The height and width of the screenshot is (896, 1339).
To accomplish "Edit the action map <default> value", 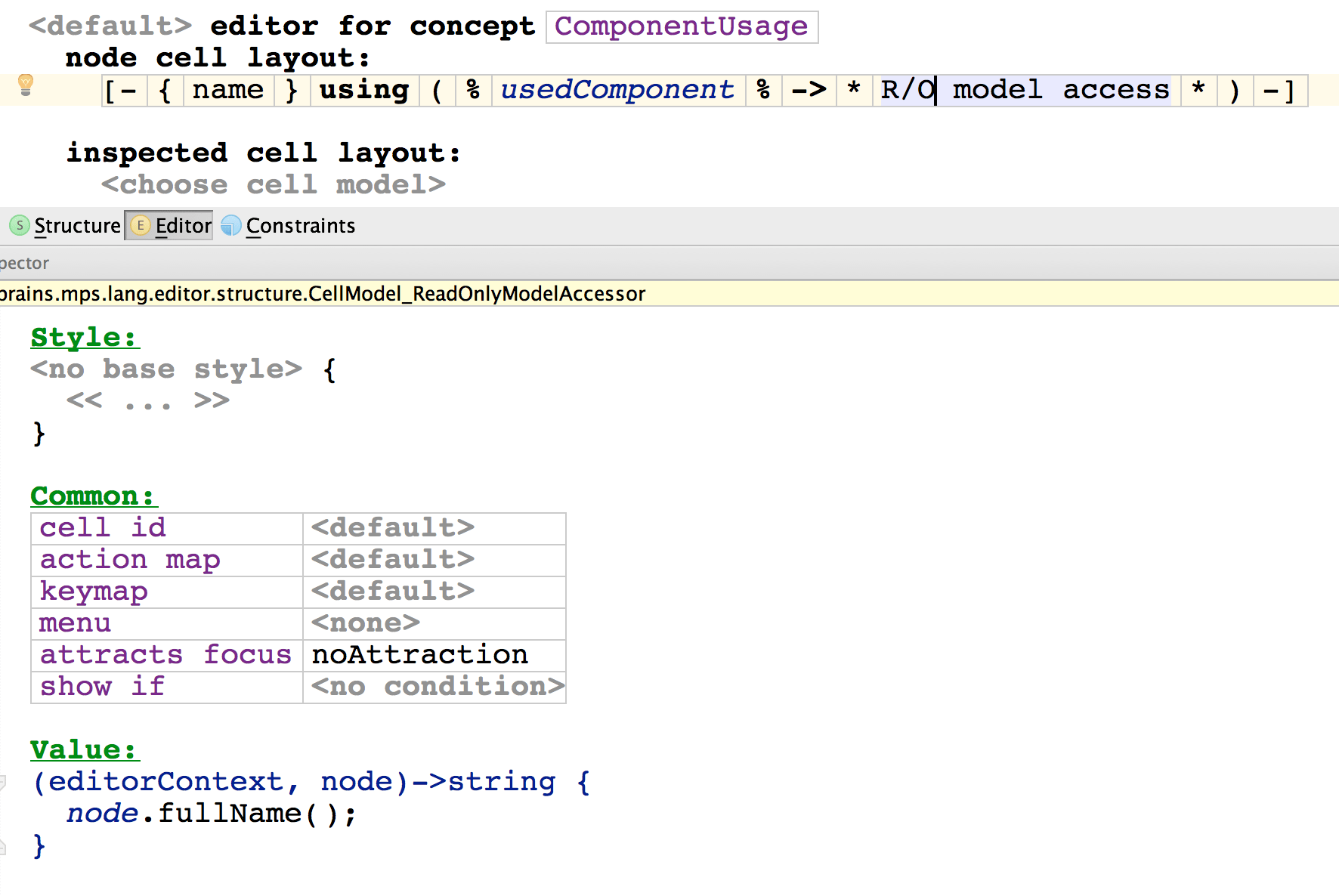I will click(x=393, y=559).
